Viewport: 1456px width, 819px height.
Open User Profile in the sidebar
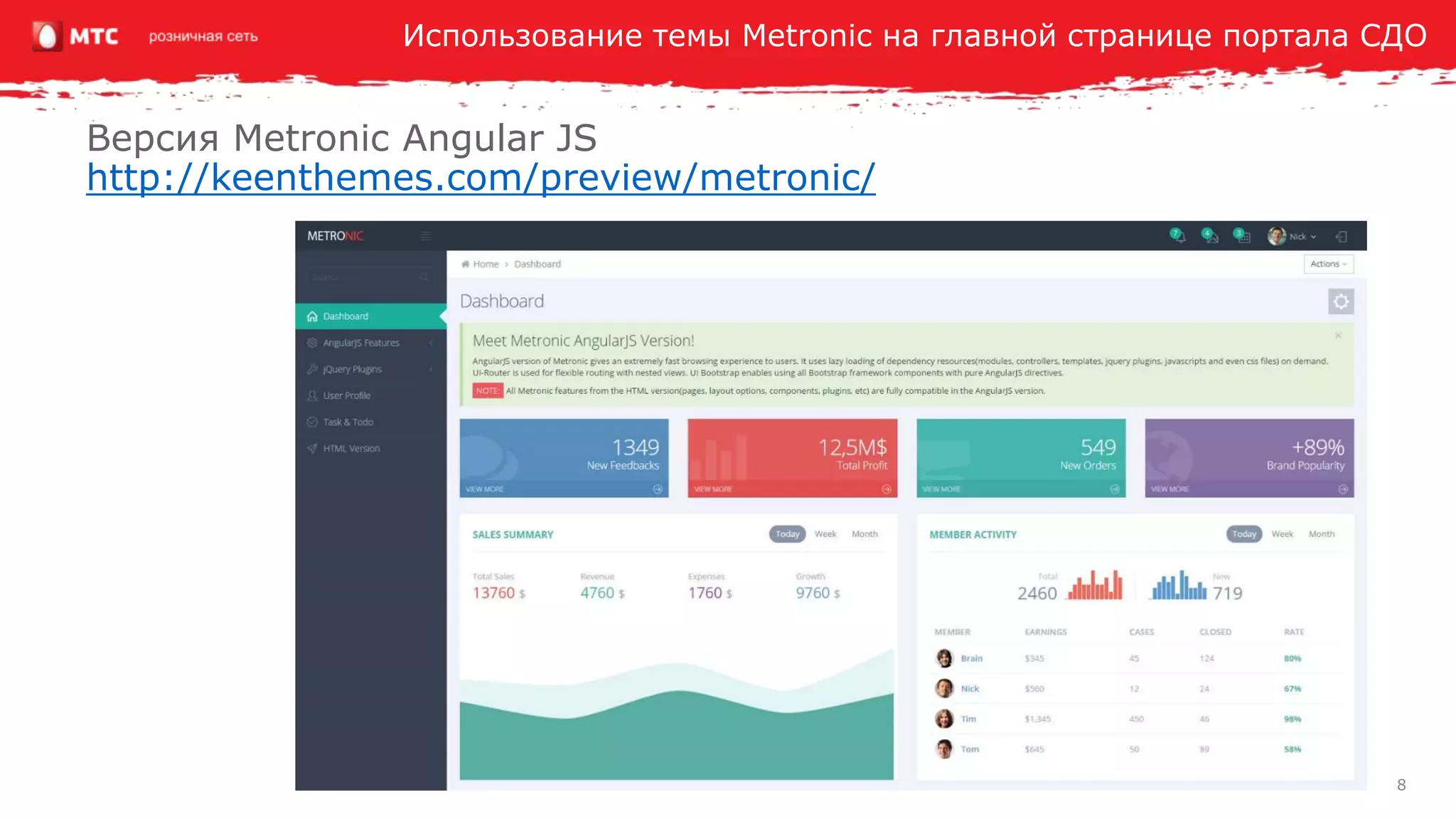[x=370, y=395]
